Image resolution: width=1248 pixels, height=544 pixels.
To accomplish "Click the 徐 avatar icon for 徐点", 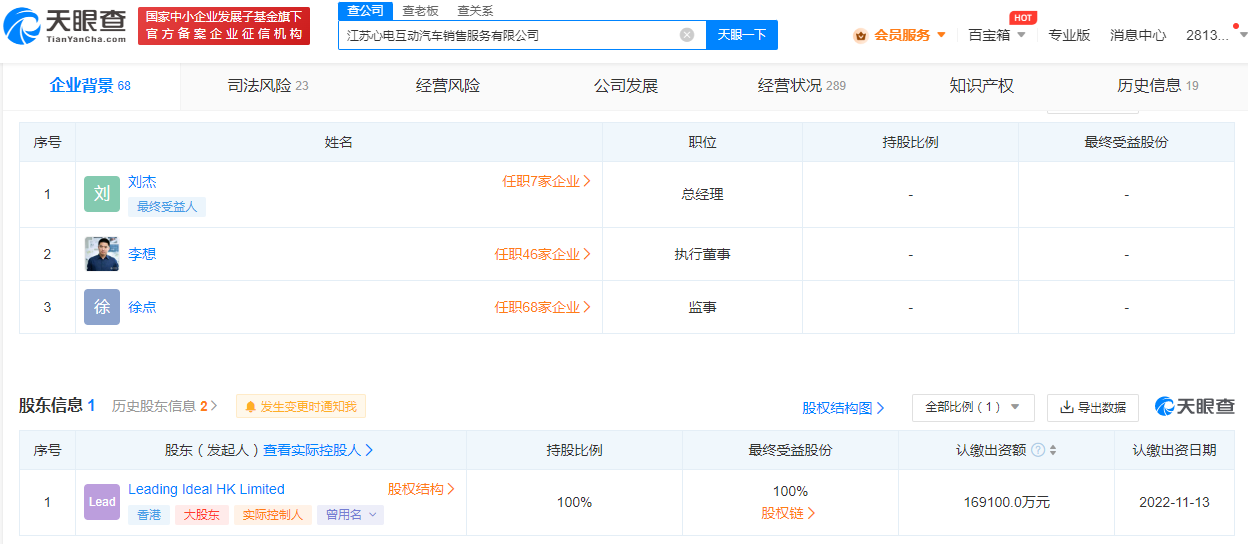I will click(x=102, y=307).
